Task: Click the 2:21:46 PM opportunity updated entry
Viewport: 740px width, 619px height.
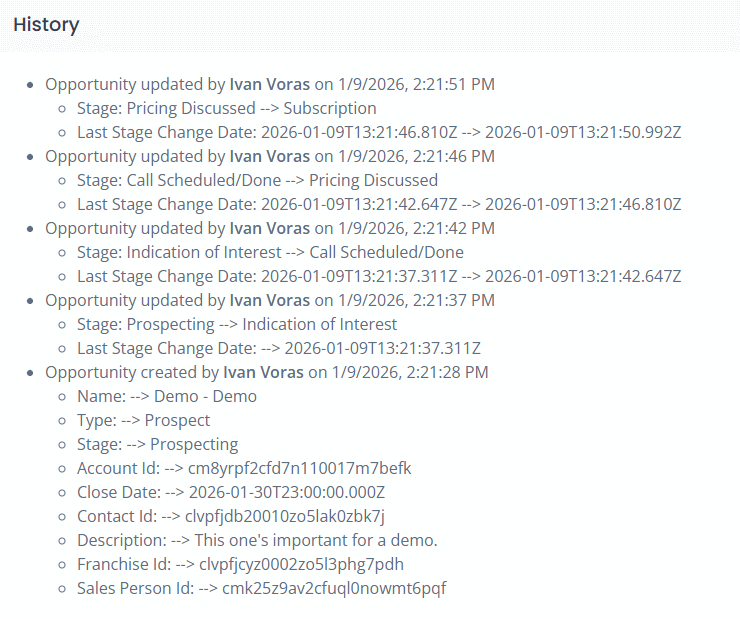Action: coord(270,156)
